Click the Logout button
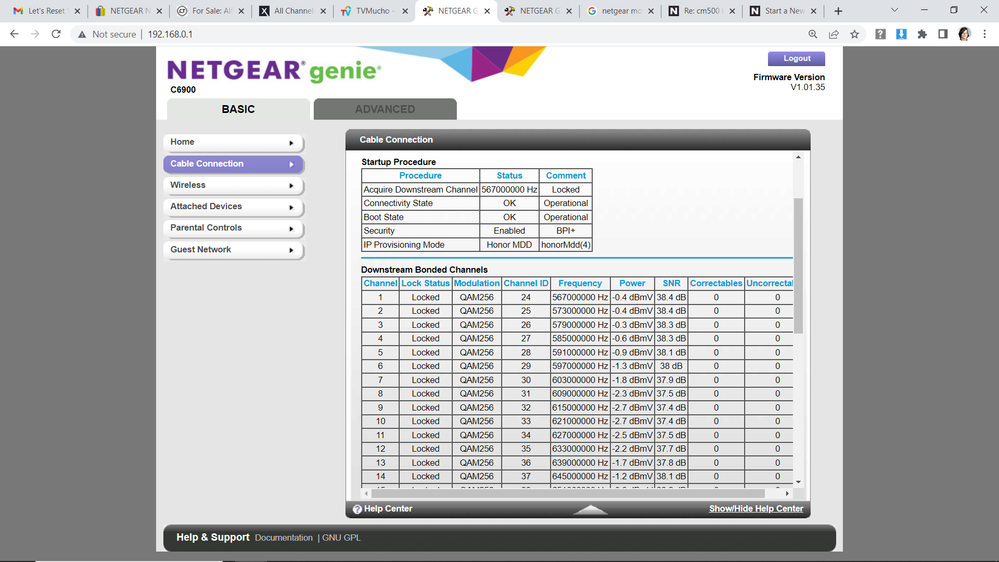 pyautogui.click(x=796, y=59)
